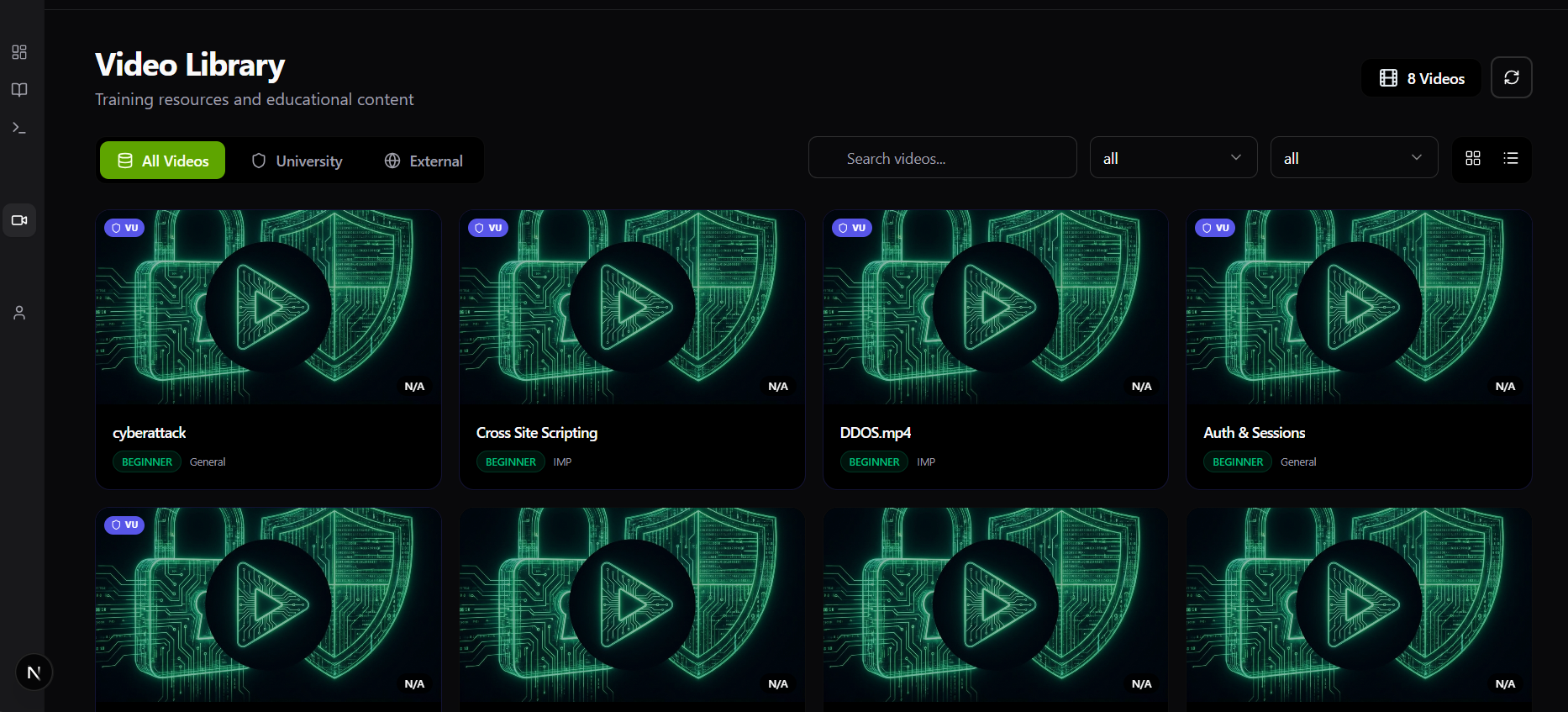The image size is (1568, 712).
Task: Click the 8 Videos counter button
Action: pos(1421,78)
